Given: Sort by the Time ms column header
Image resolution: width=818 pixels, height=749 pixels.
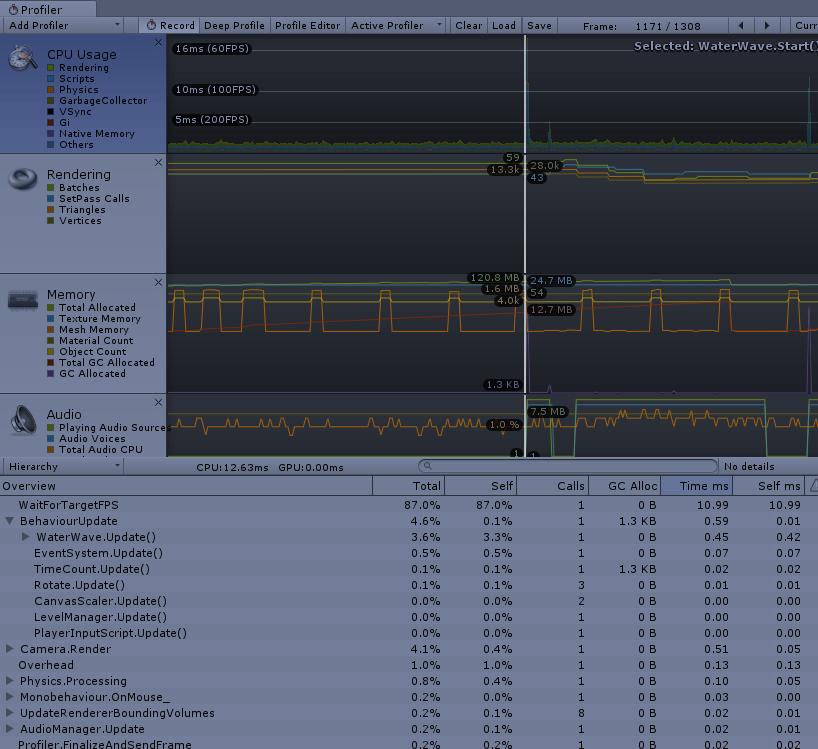Looking at the screenshot, I should click(x=696, y=486).
